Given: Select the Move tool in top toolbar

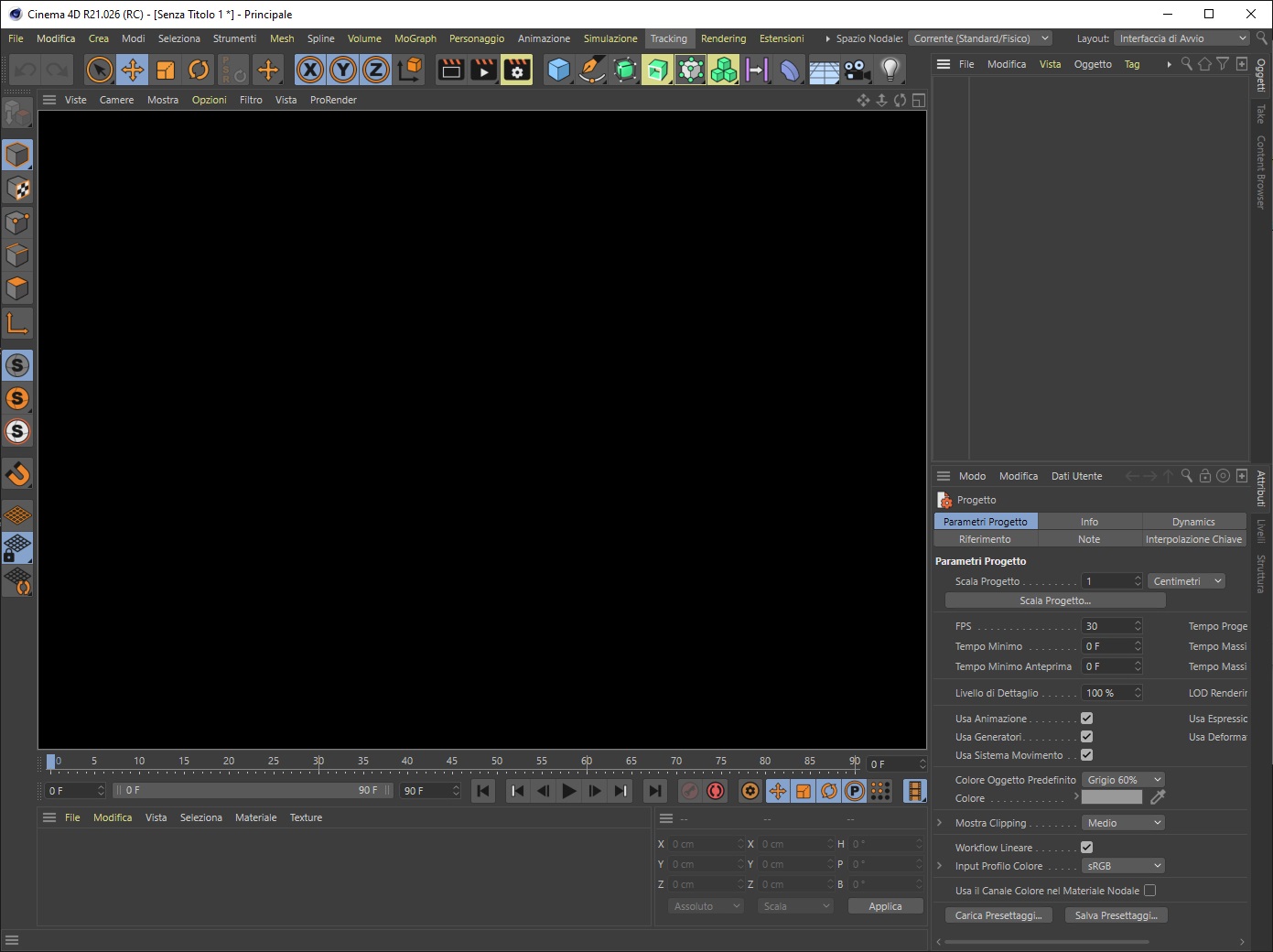Looking at the screenshot, I should coord(133,70).
